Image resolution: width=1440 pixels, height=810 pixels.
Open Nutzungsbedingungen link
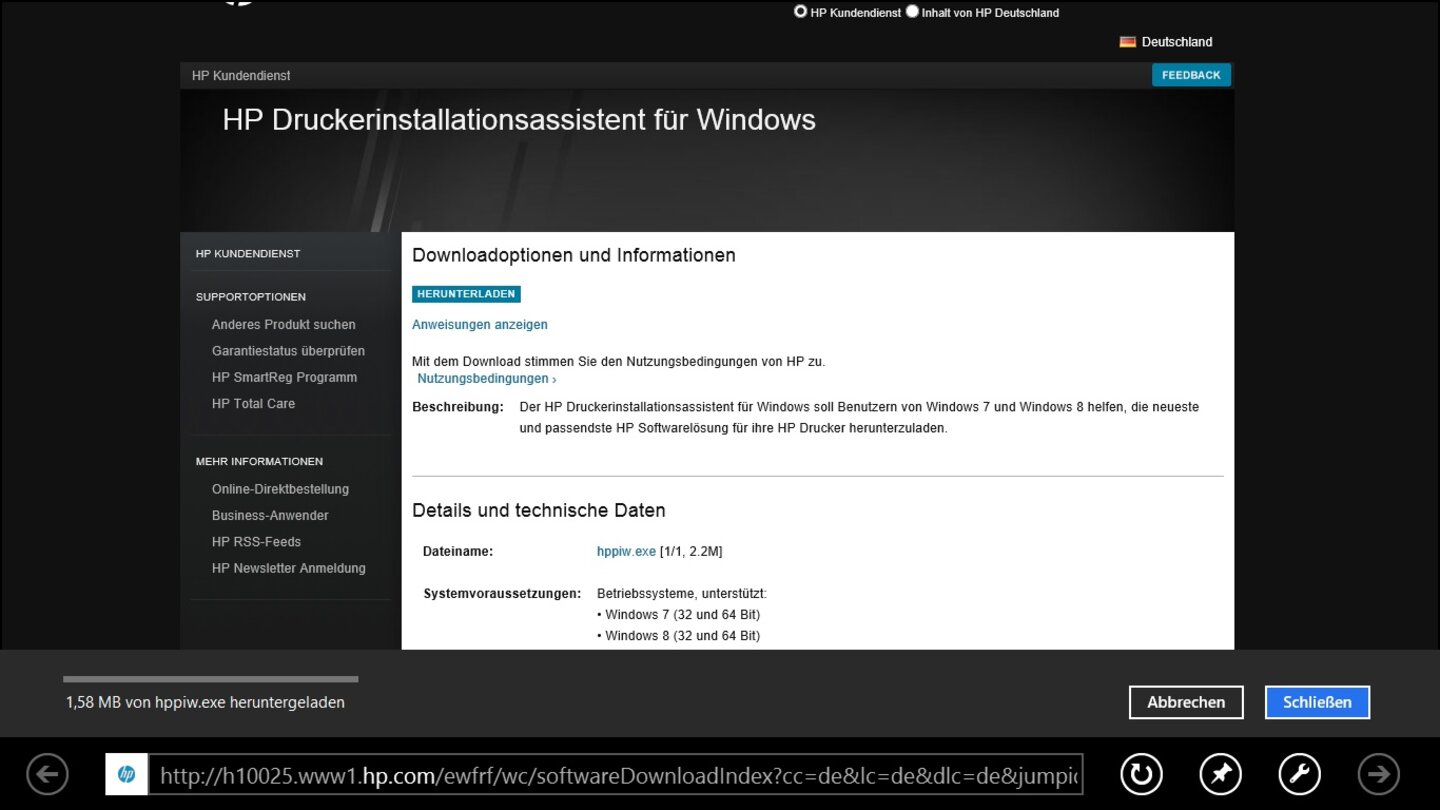486,379
